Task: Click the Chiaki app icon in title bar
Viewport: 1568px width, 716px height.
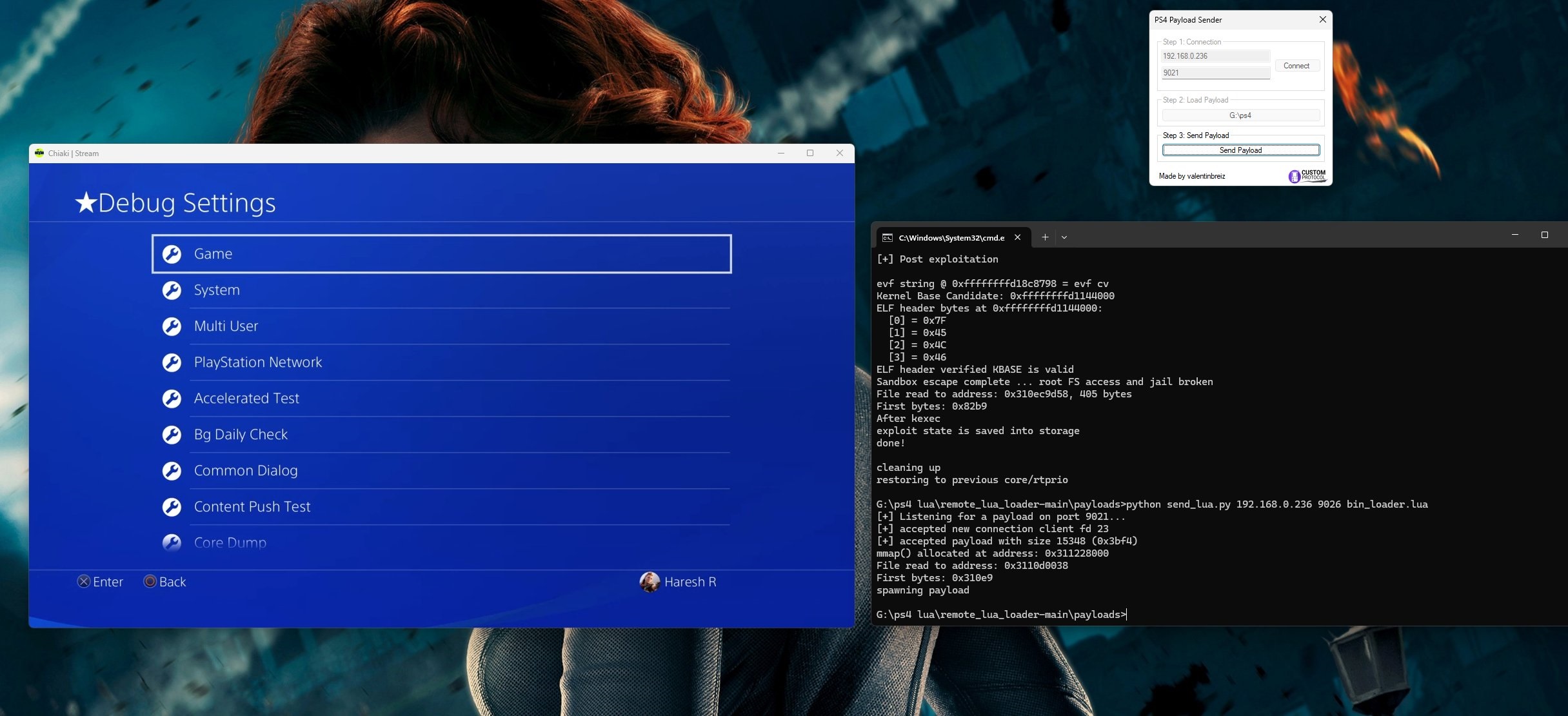Action: coord(39,154)
